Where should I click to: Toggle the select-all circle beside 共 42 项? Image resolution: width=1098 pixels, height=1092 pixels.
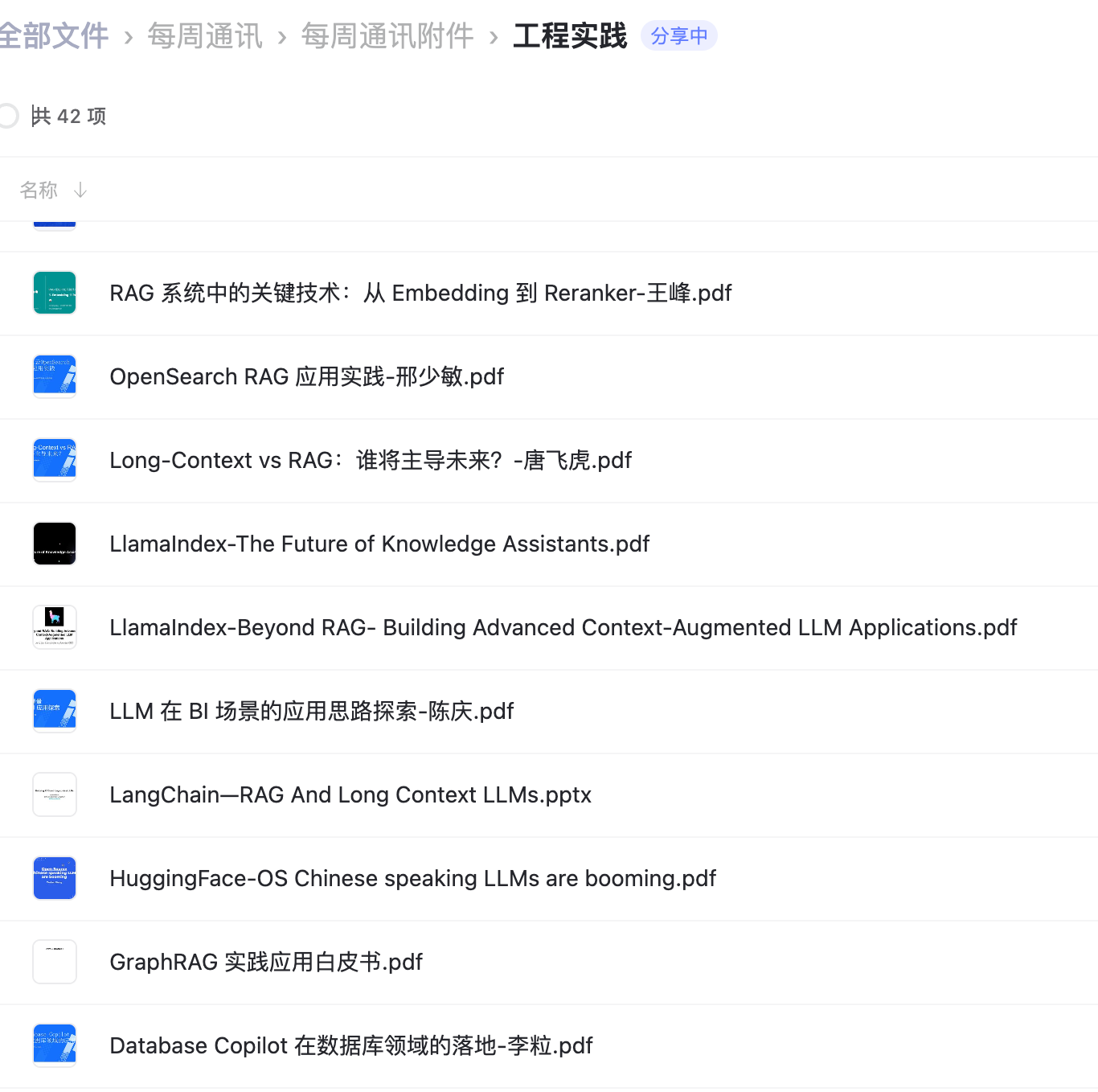point(7,116)
